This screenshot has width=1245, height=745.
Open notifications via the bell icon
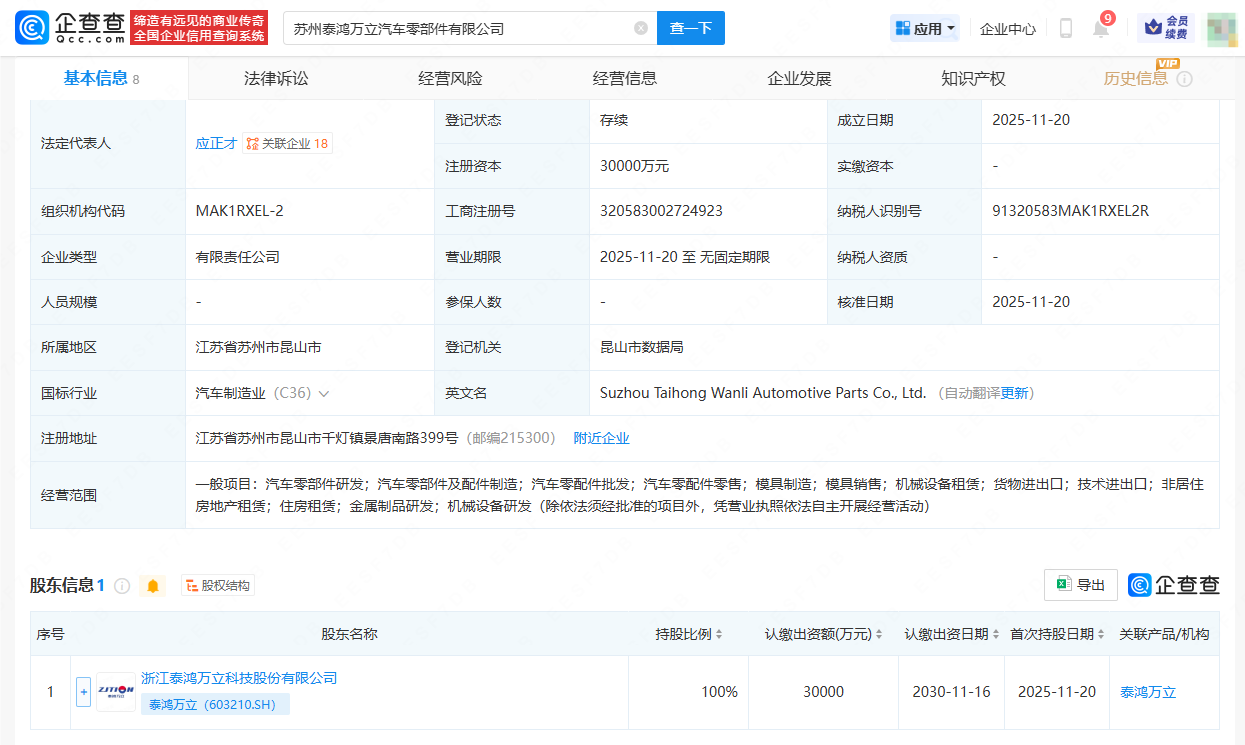[1100, 28]
